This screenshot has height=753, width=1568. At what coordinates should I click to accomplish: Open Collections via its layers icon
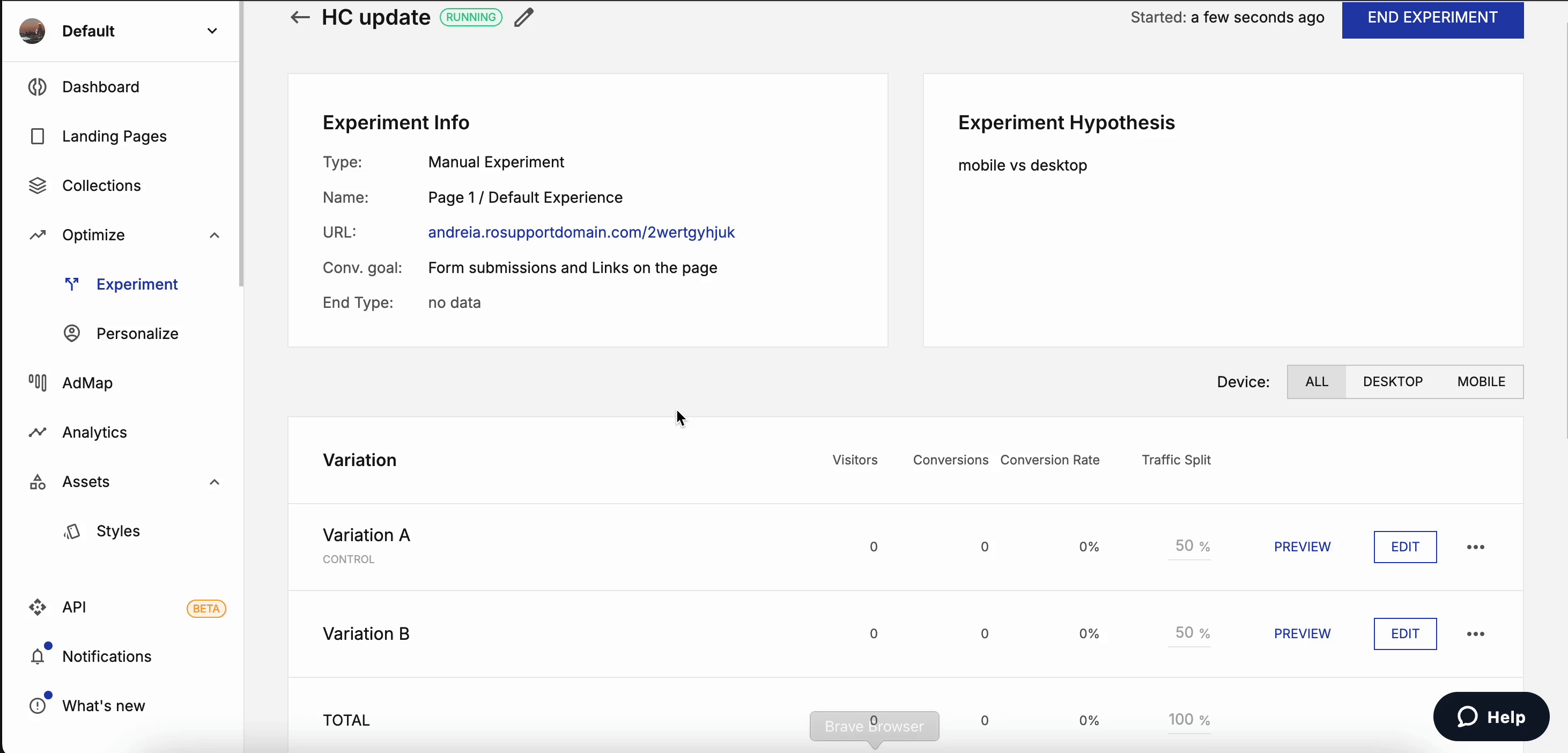[x=38, y=186]
